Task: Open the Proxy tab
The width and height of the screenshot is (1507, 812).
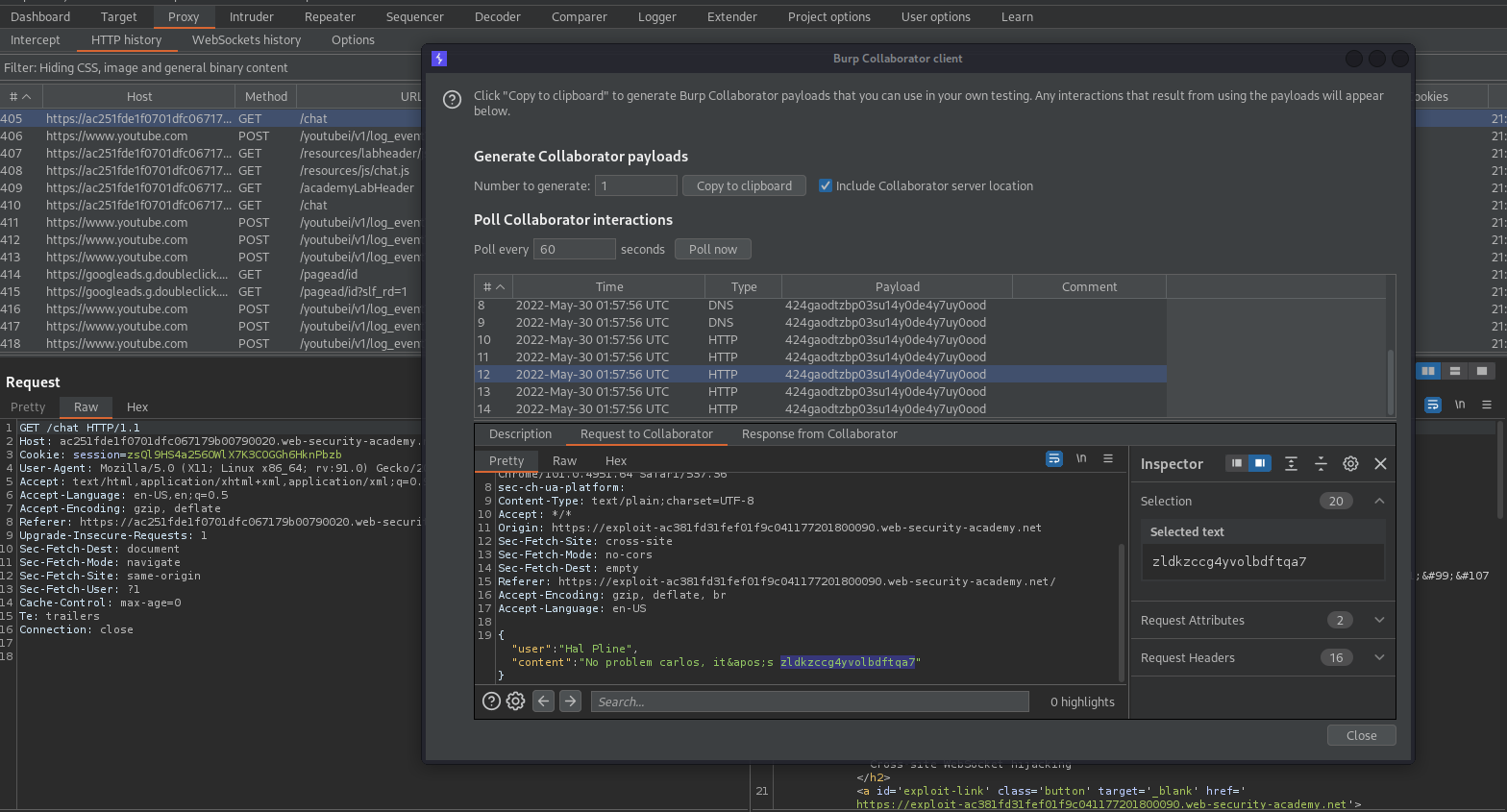Action: (x=184, y=16)
